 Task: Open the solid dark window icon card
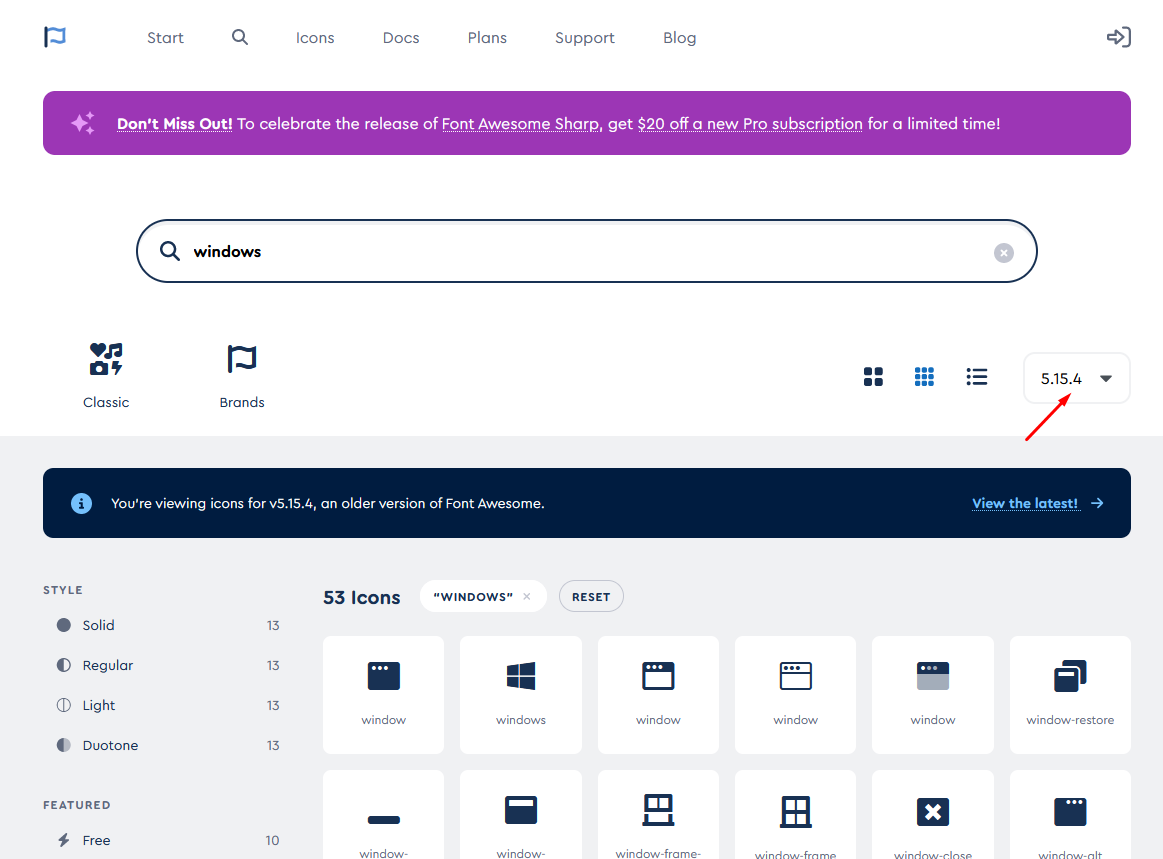pos(383,694)
